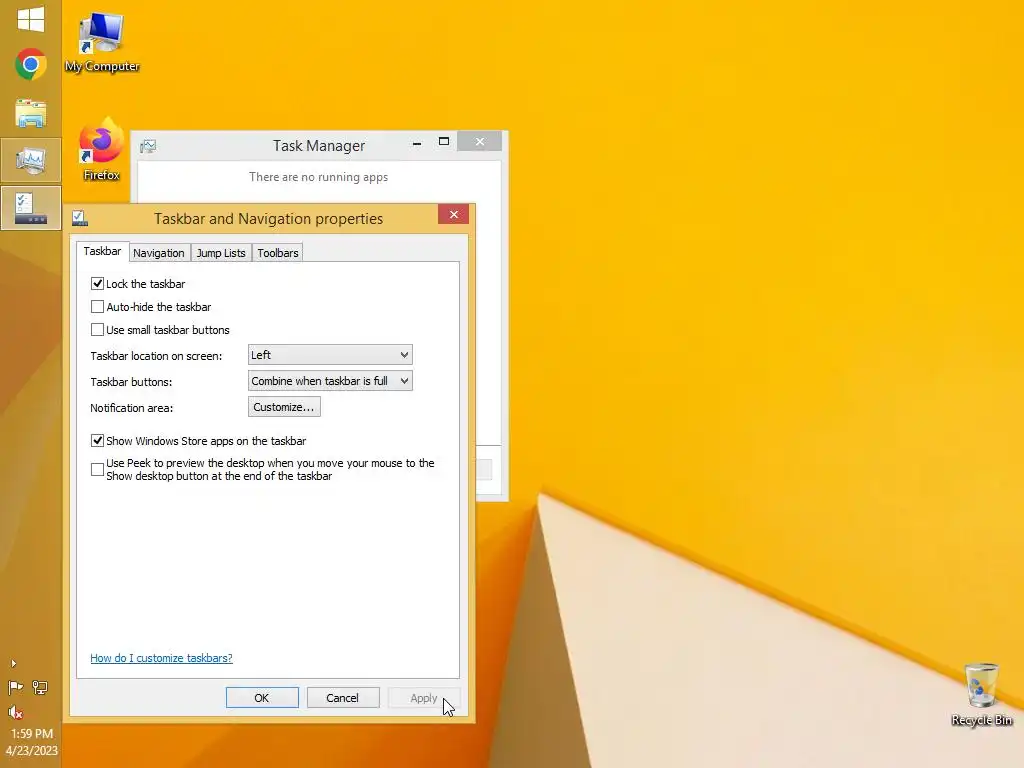Click the Action Center flag icon
Viewport: 1024px width, 768px height.
pyautogui.click(x=16, y=687)
